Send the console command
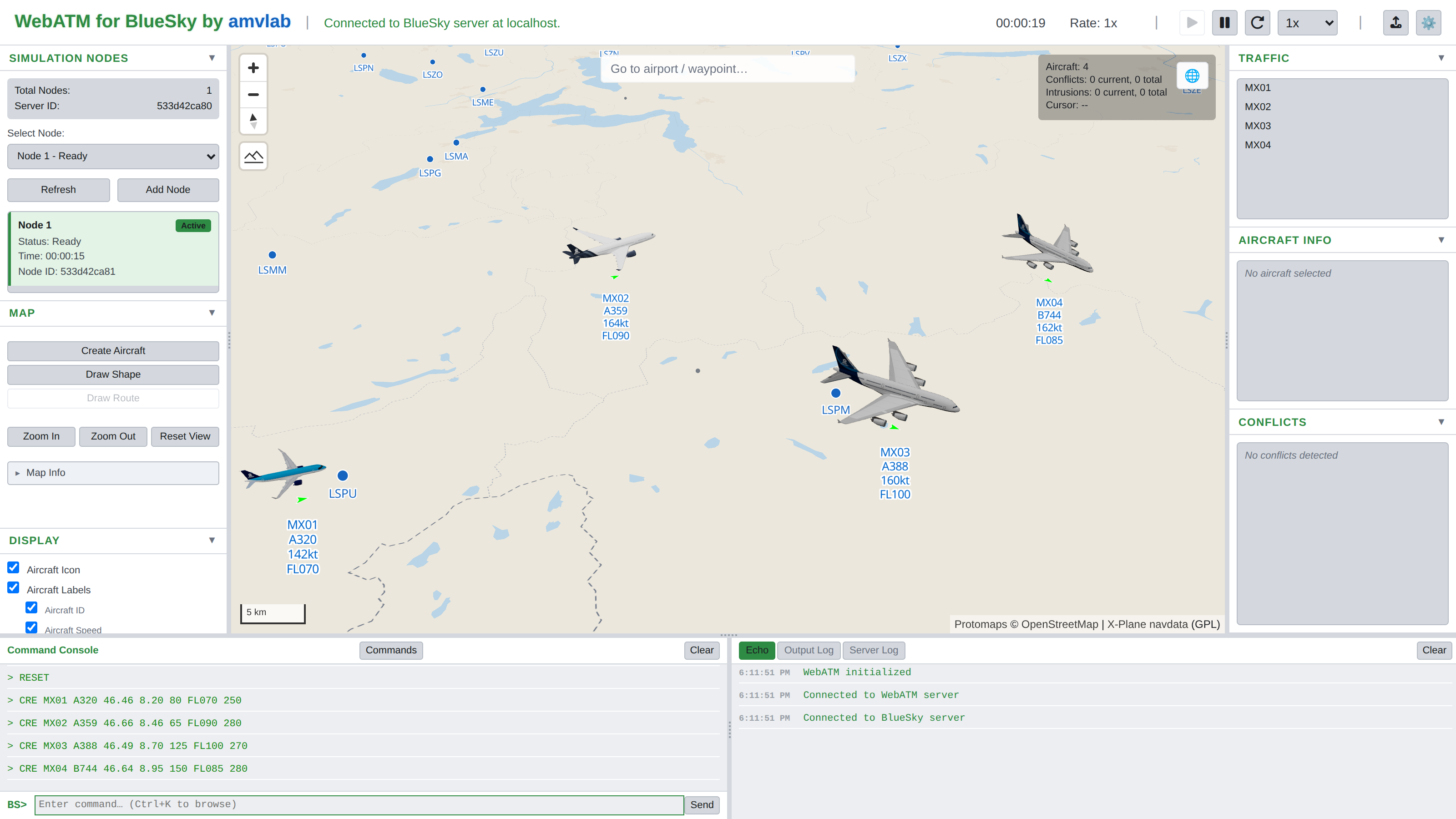Viewport: 1456px width, 819px height. 702,805
